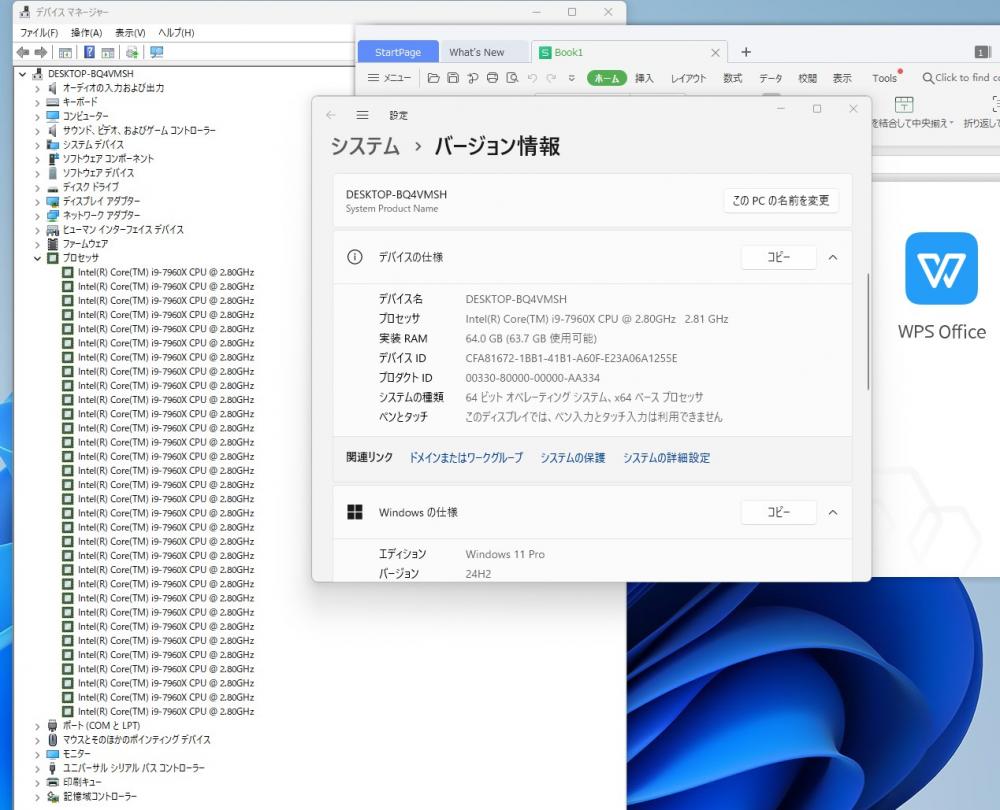Collapse the DESKTOP-BQ4VMSH root node
The width and height of the screenshot is (1000, 810).
(23, 74)
